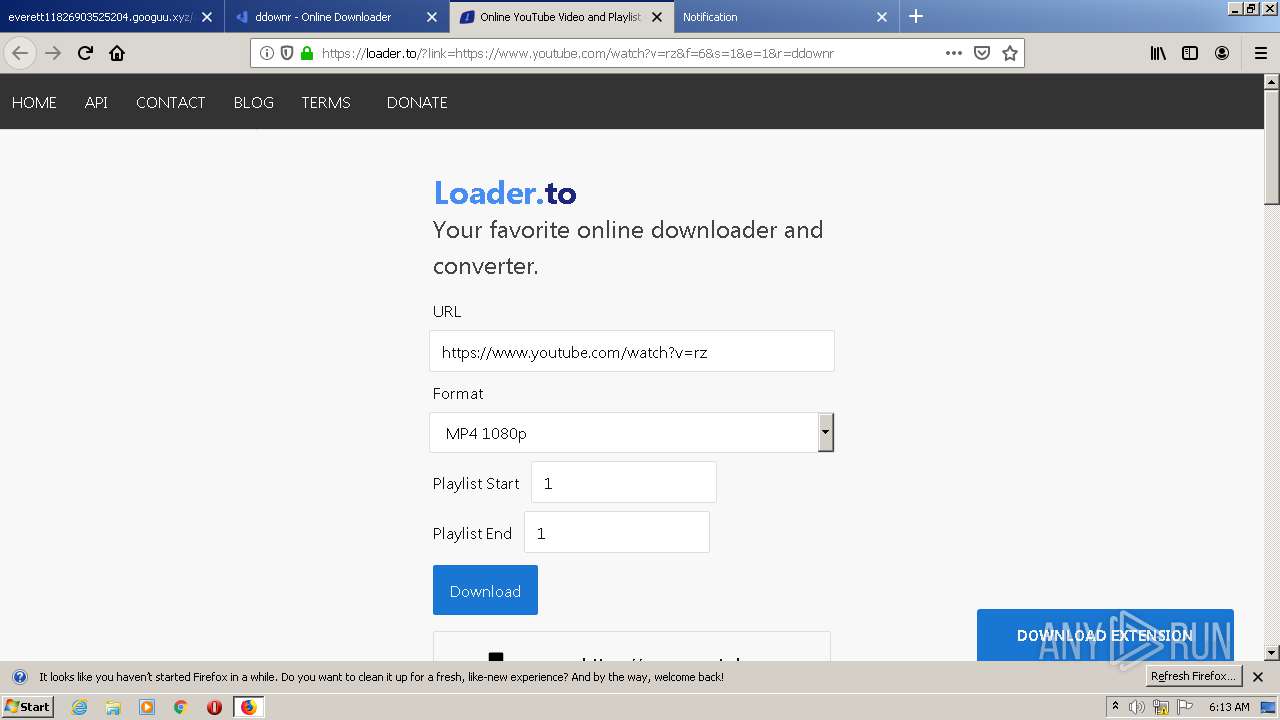Open TERMS in site navigation
The image size is (1280, 720).
click(x=326, y=102)
